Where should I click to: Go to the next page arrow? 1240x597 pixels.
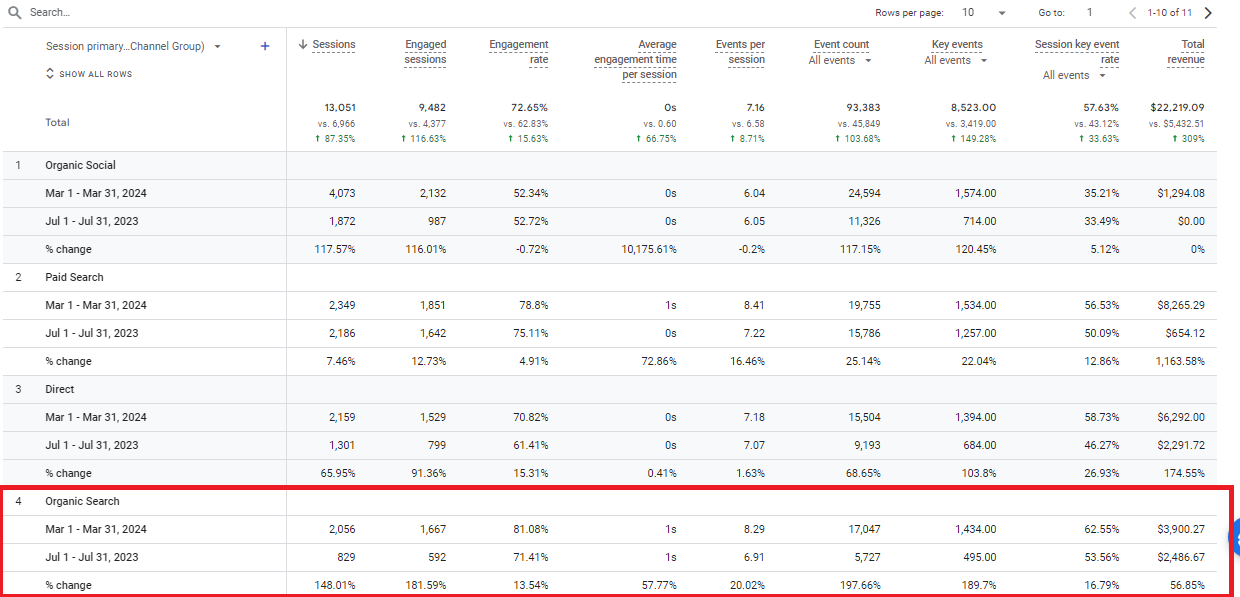1208,13
